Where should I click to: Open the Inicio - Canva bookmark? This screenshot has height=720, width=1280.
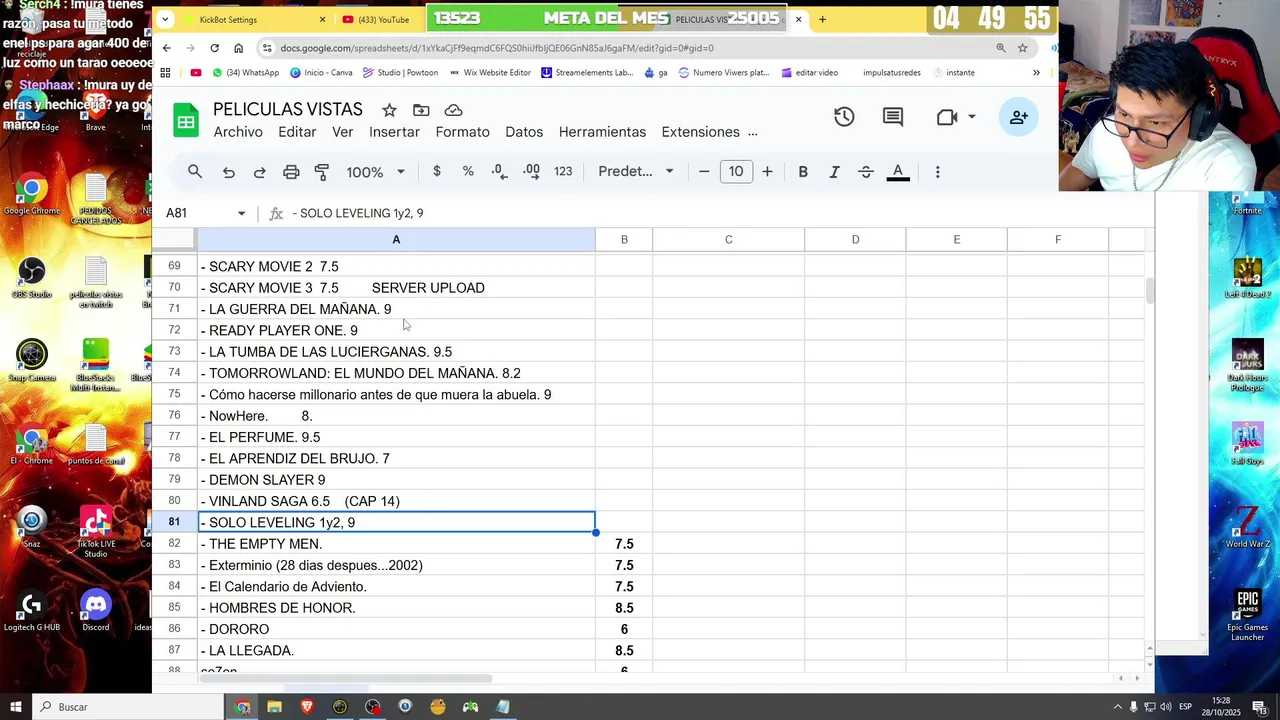pos(321,73)
